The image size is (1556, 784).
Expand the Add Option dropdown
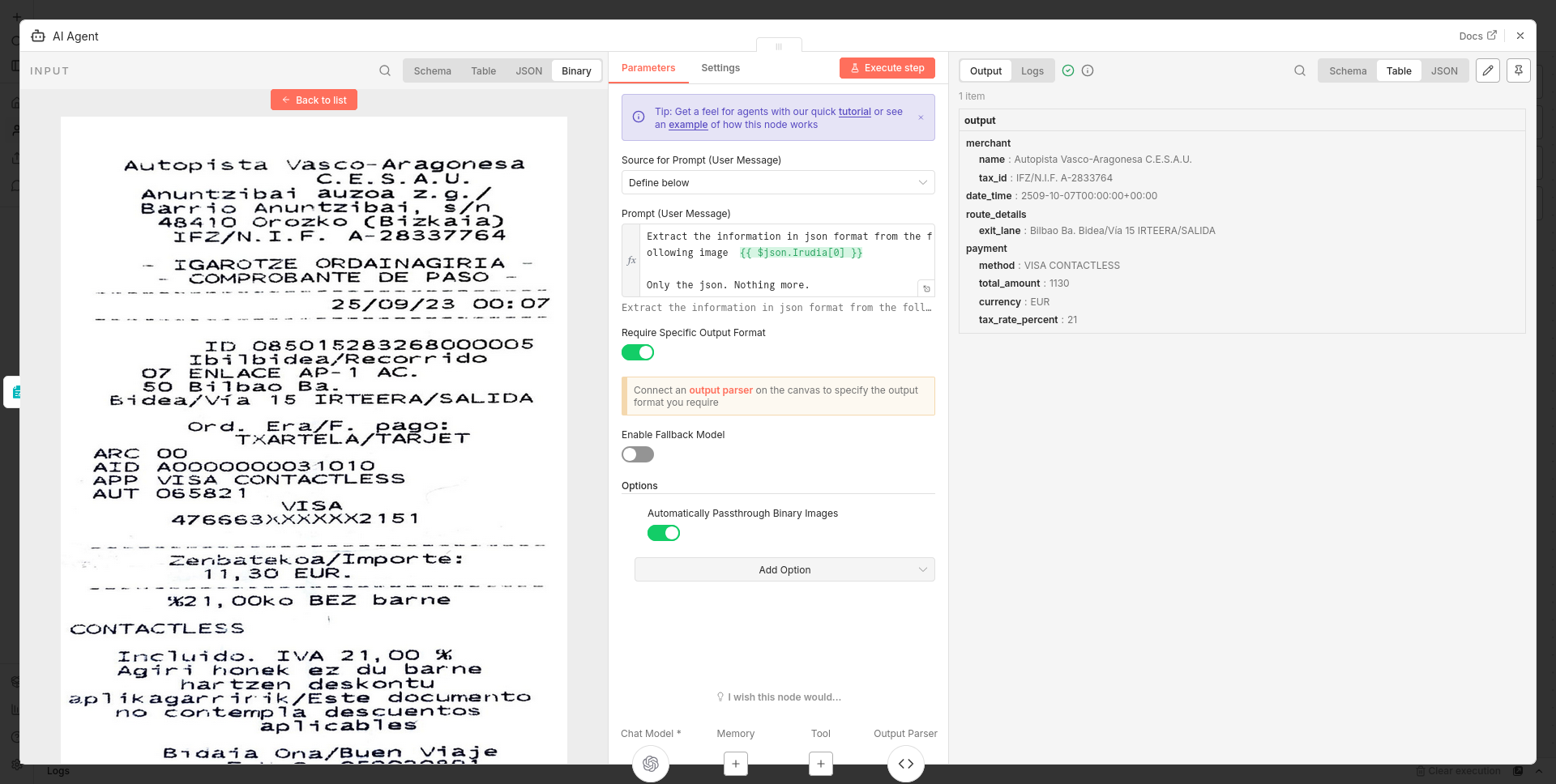tap(784, 569)
